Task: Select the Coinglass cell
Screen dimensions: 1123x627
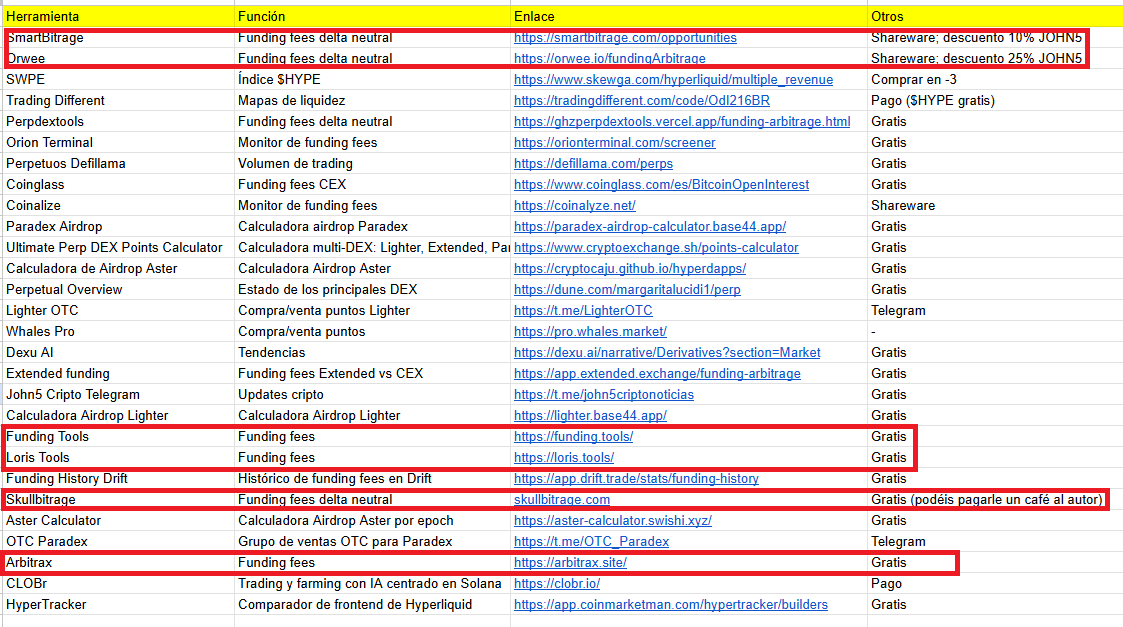Action: (118, 184)
